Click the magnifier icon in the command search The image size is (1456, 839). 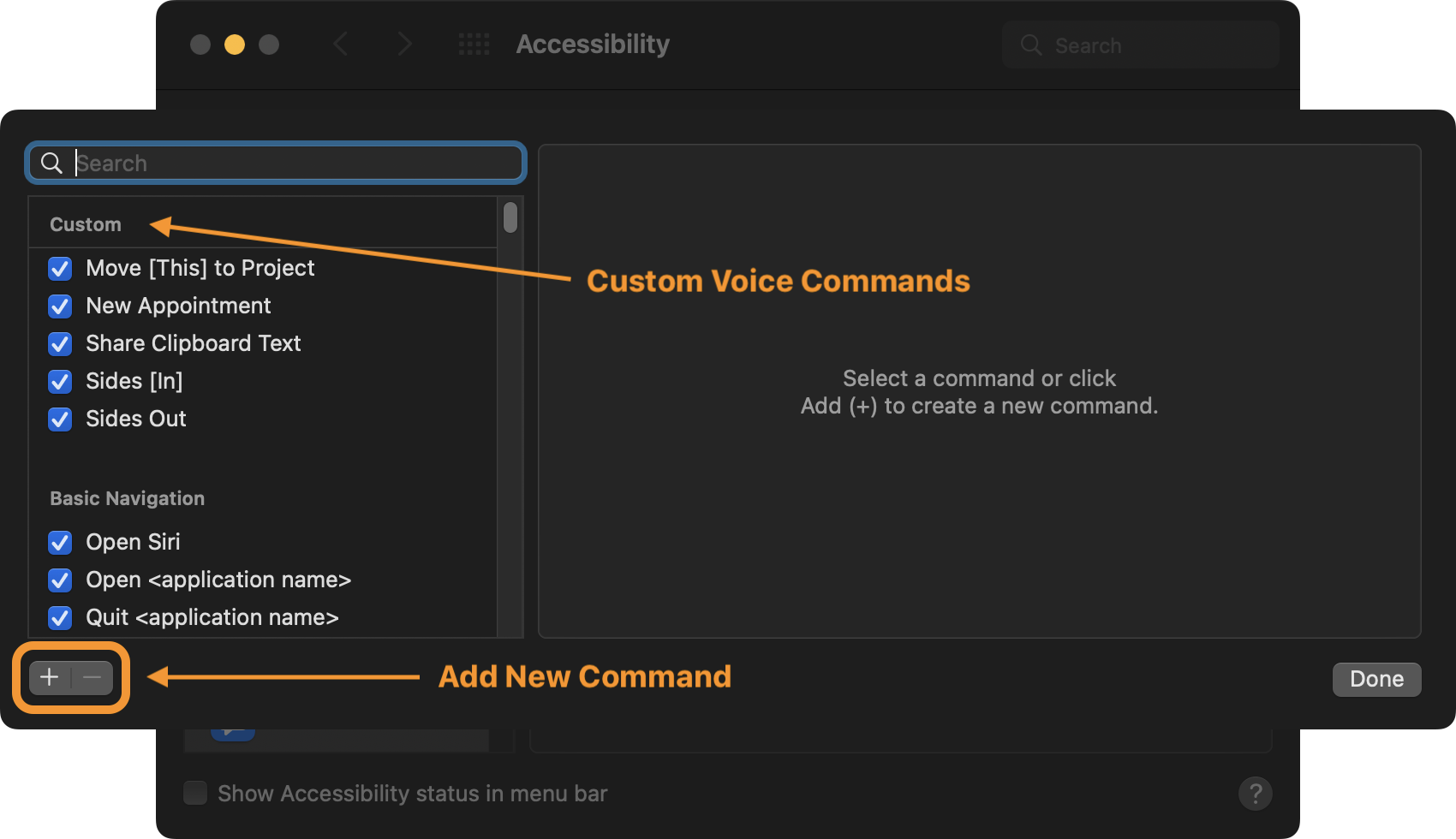point(51,163)
